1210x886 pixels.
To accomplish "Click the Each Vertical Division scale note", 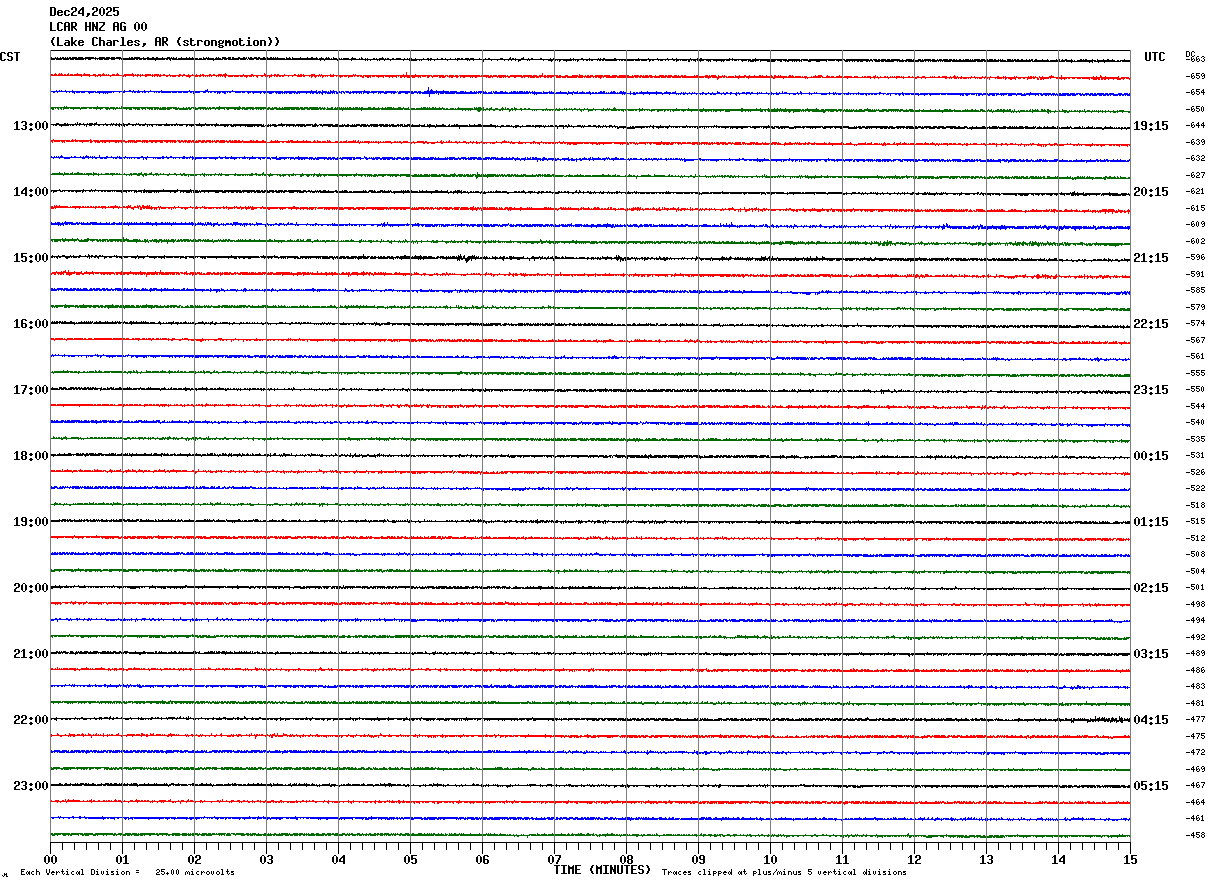I will click(127, 872).
